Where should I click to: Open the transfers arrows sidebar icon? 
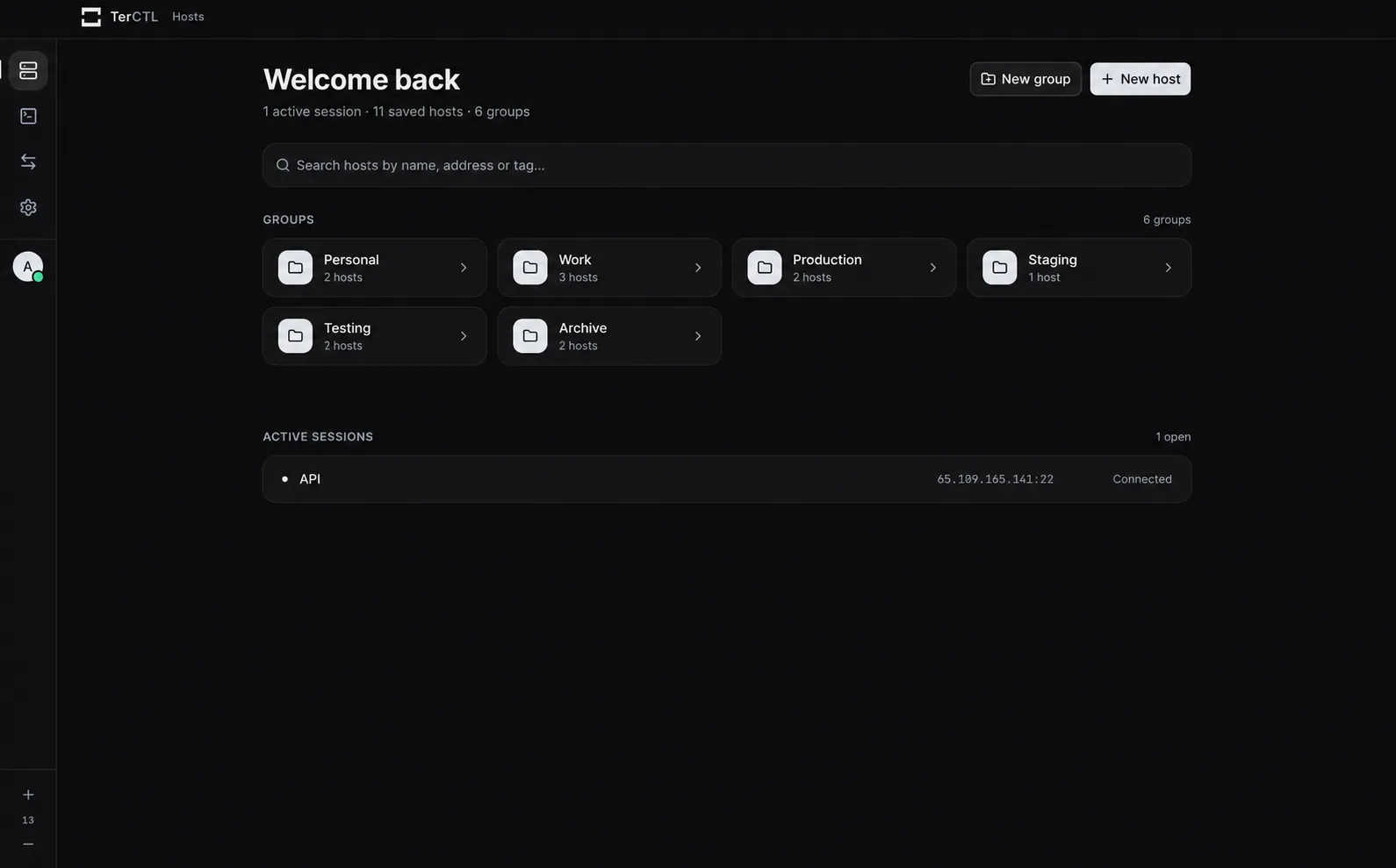(28, 161)
